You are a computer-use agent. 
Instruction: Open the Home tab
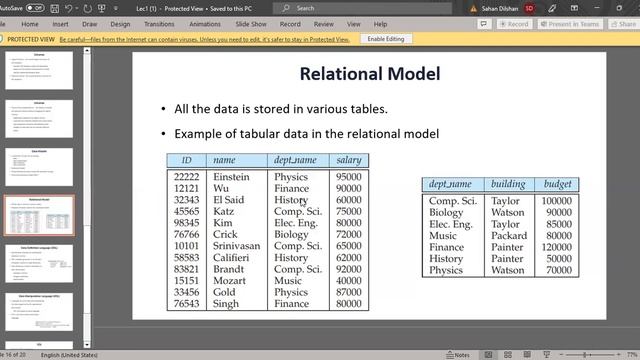[x=30, y=24]
